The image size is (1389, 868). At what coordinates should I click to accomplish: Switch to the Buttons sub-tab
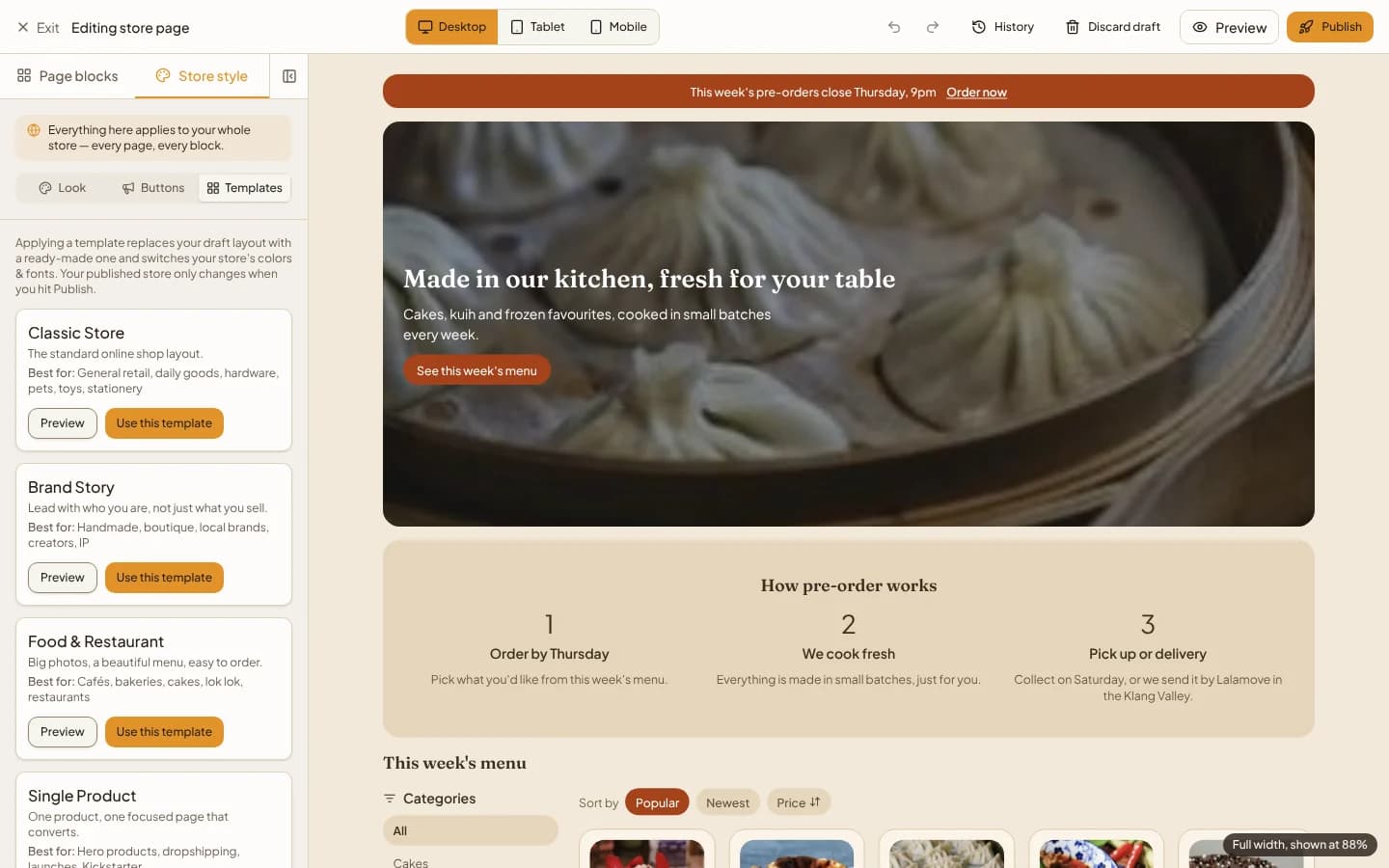coord(152,188)
